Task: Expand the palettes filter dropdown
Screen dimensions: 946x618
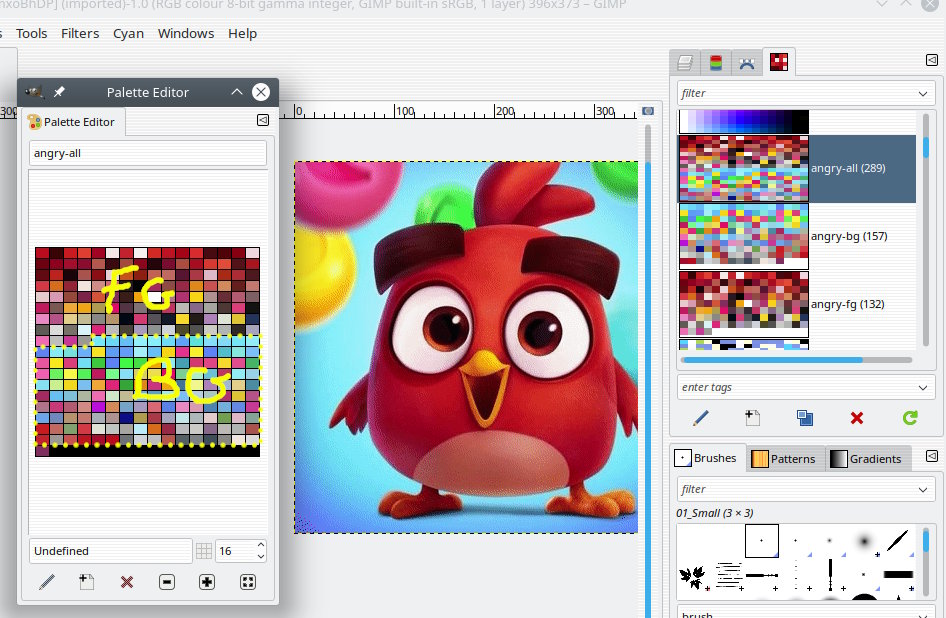Action: point(923,93)
